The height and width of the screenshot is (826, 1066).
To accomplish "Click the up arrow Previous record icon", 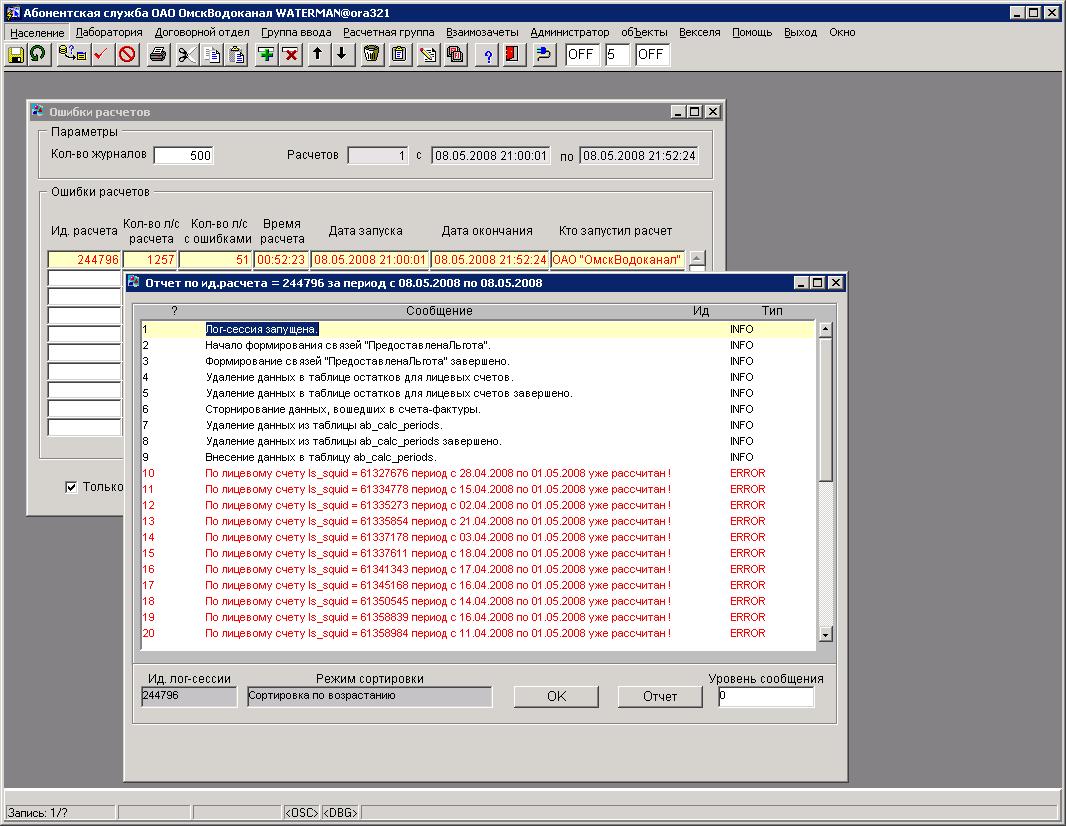I will (318, 54).
